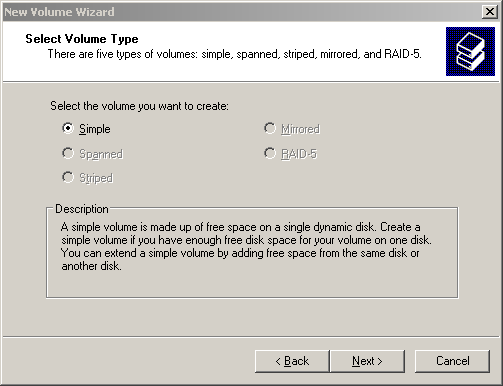Cancel the volume wizard
This screenshot has height=386, width=503.
coord(452,361)
